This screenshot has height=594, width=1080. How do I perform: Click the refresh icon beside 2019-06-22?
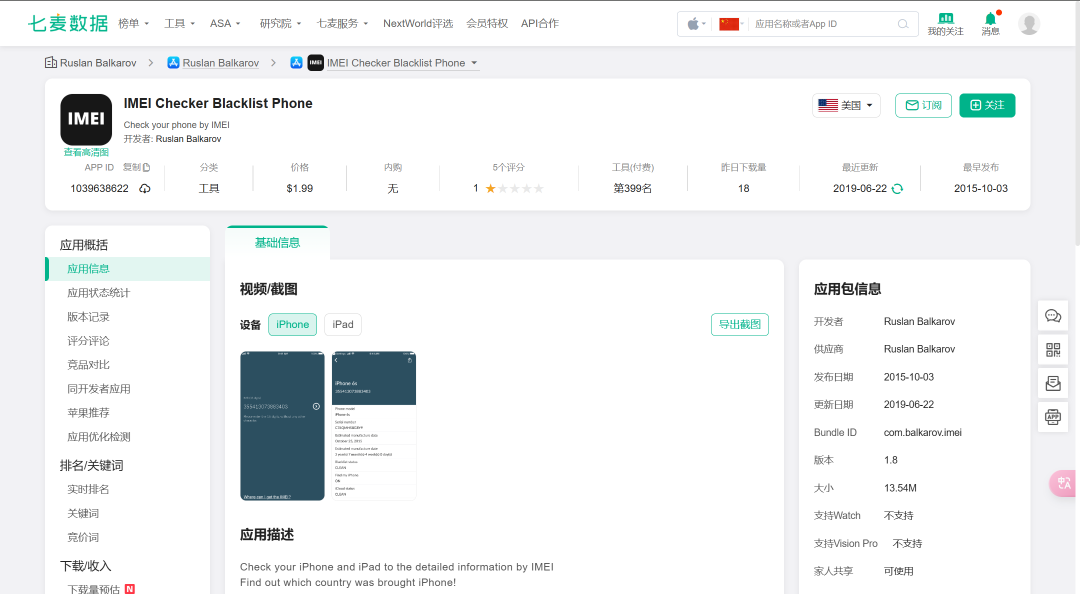click(897, 189)
